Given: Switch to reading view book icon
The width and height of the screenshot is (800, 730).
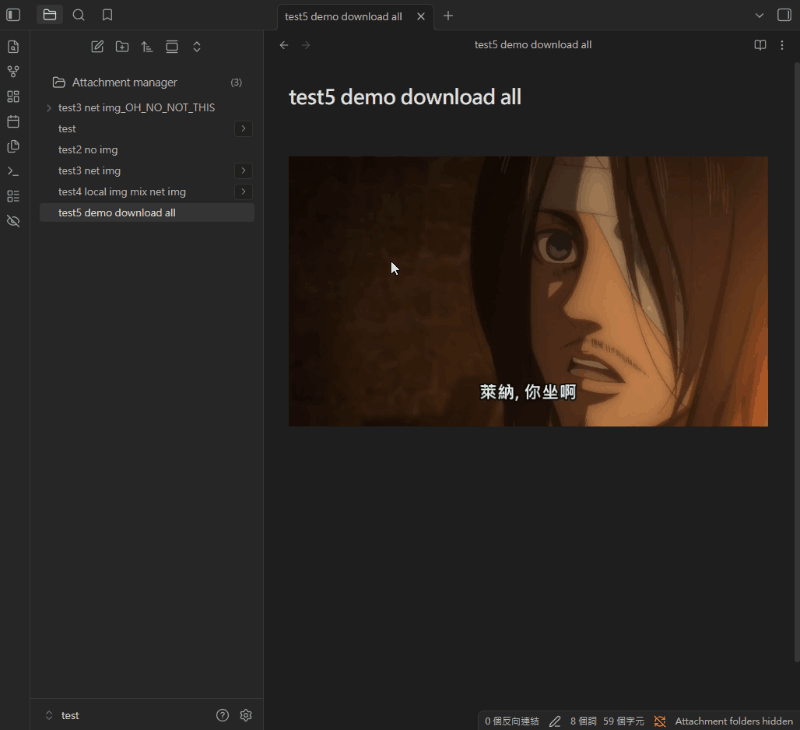Looking at the screenshot, I should point(760,45).
